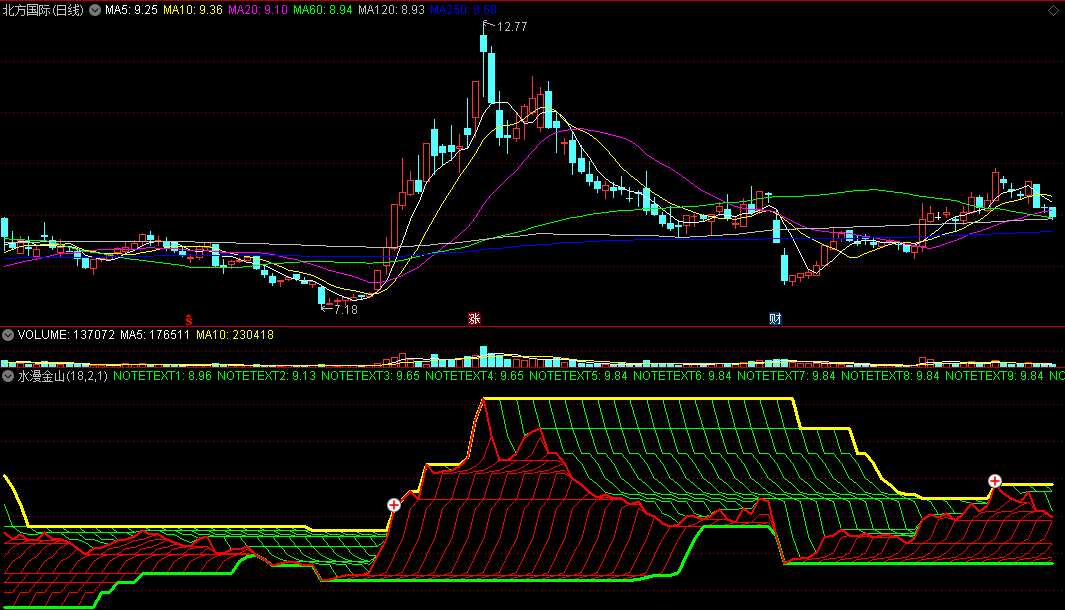1065x610 pixels.
Task: Expand the VOLUME panel dropdown arrow
Action: click(x=8, y=335)
